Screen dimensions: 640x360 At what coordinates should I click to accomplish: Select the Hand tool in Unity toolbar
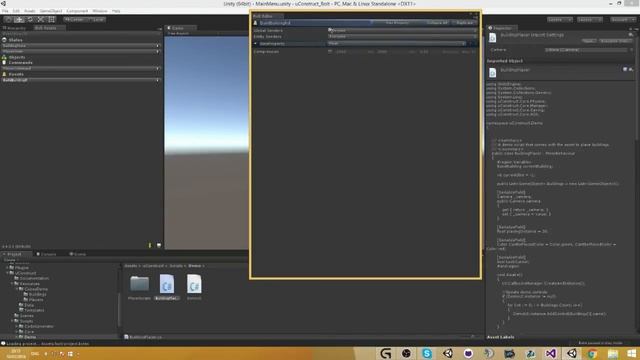pyautogui.click(x=8, y=19)
